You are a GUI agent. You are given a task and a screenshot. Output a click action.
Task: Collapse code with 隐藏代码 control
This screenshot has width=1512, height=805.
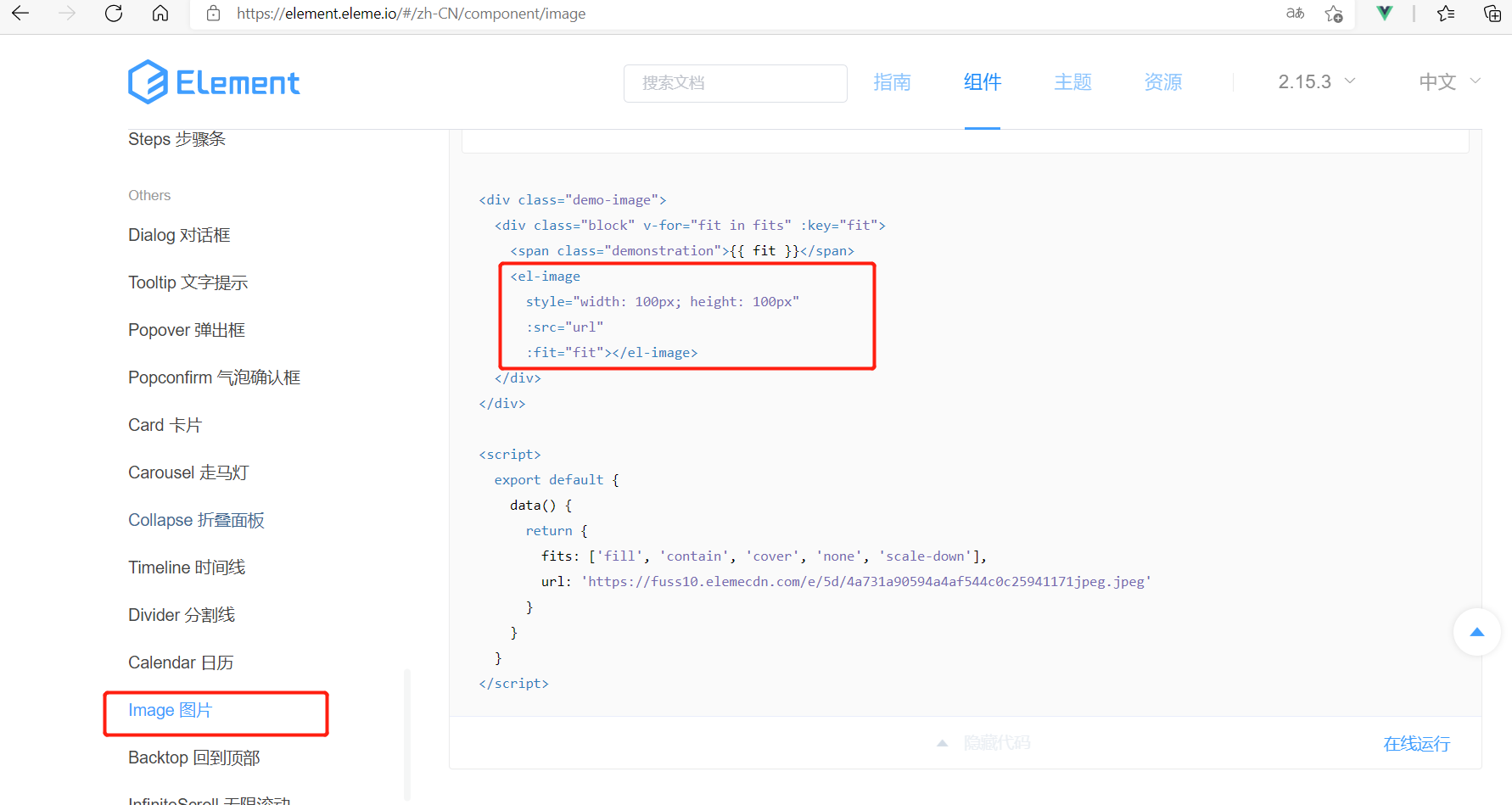(984, 743)
